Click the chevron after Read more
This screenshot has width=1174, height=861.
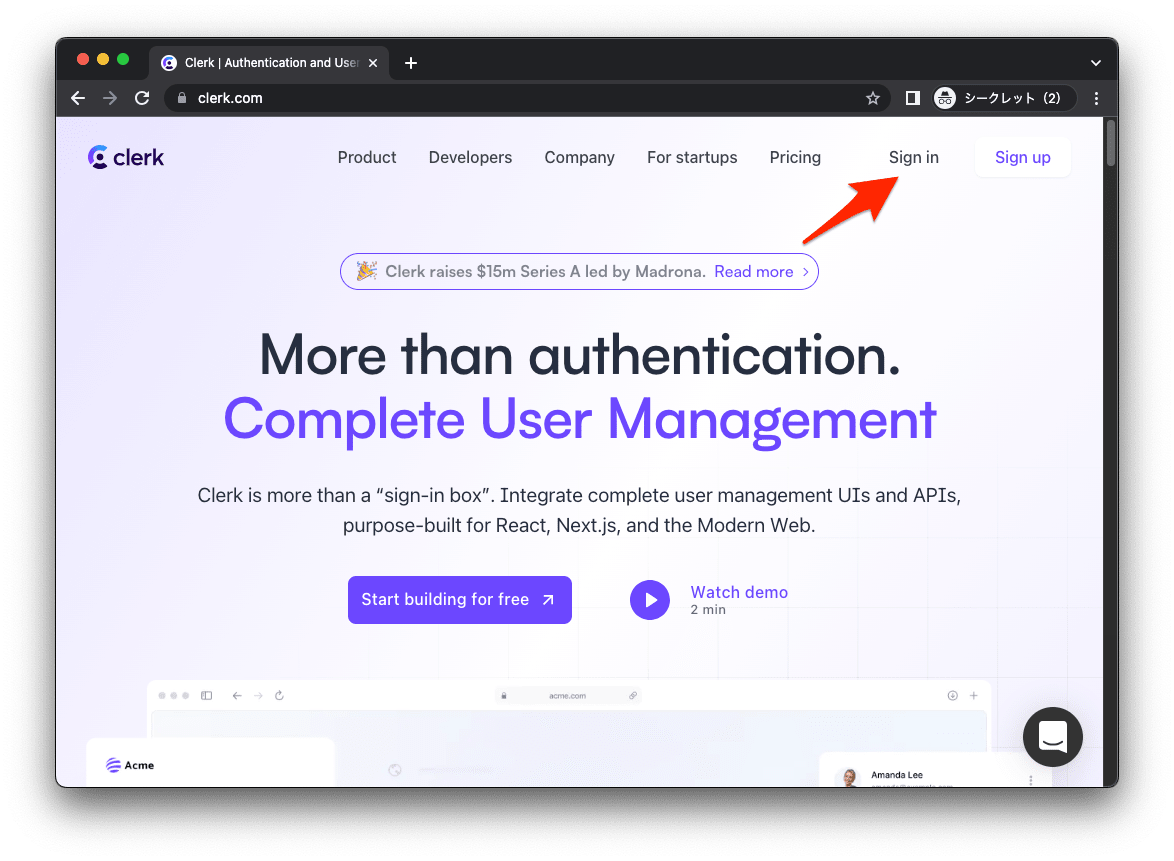click(806, 272)
